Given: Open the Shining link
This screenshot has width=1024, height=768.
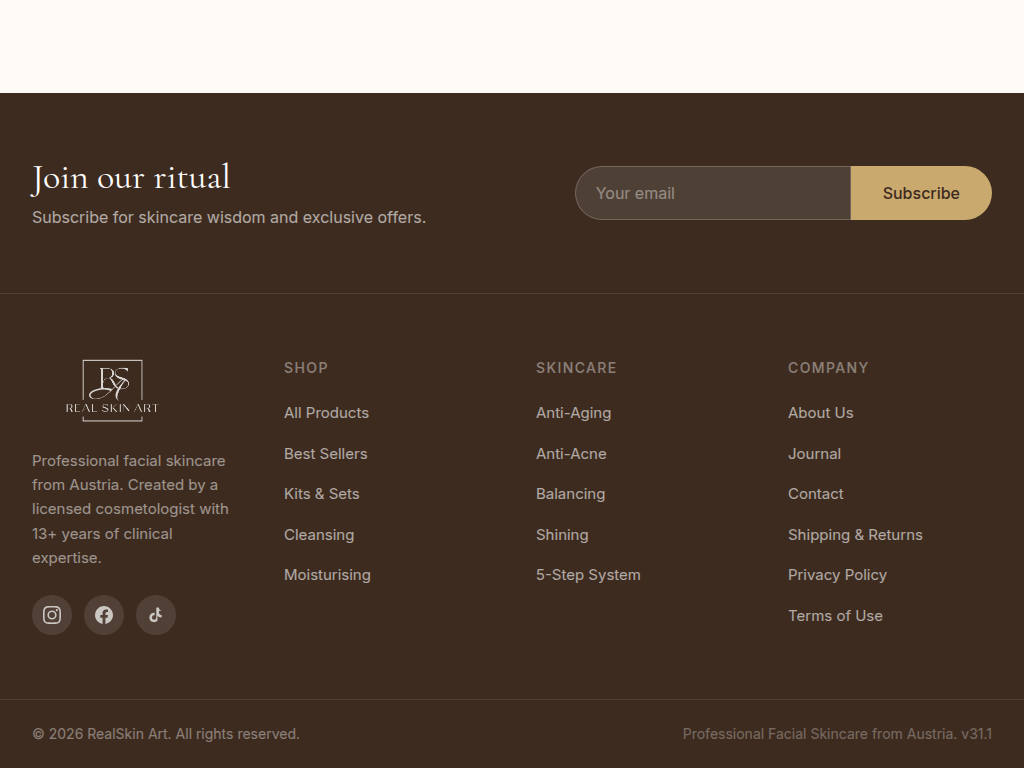Looking at the screenshot, I should pos(562,534).
